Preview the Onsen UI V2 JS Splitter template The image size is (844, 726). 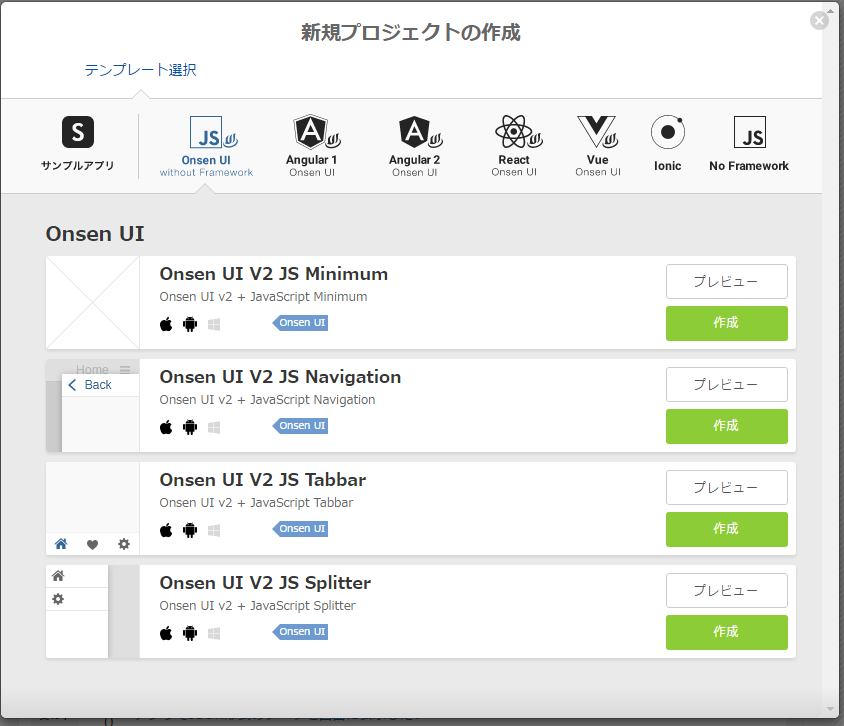click(x=727, y=590)
